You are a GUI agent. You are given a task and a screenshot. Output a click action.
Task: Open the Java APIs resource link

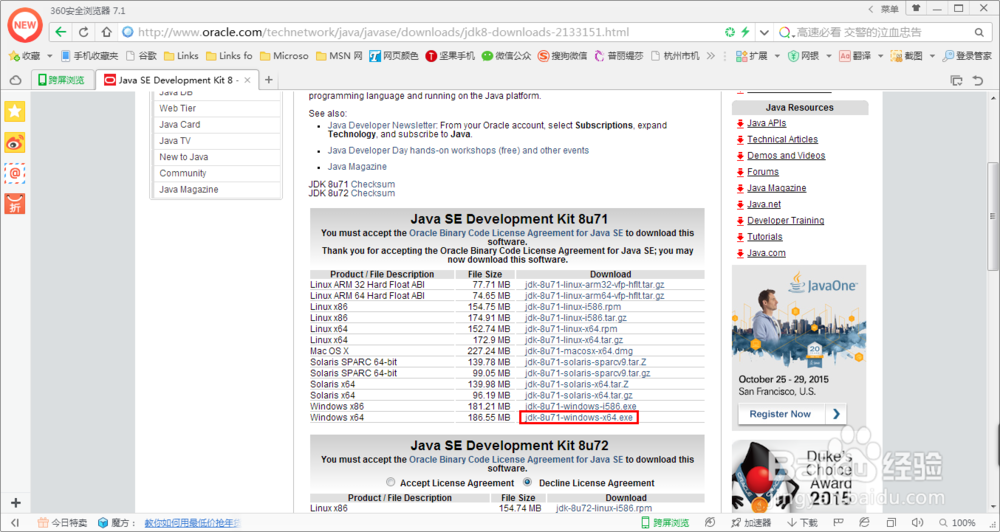[767, 123]
